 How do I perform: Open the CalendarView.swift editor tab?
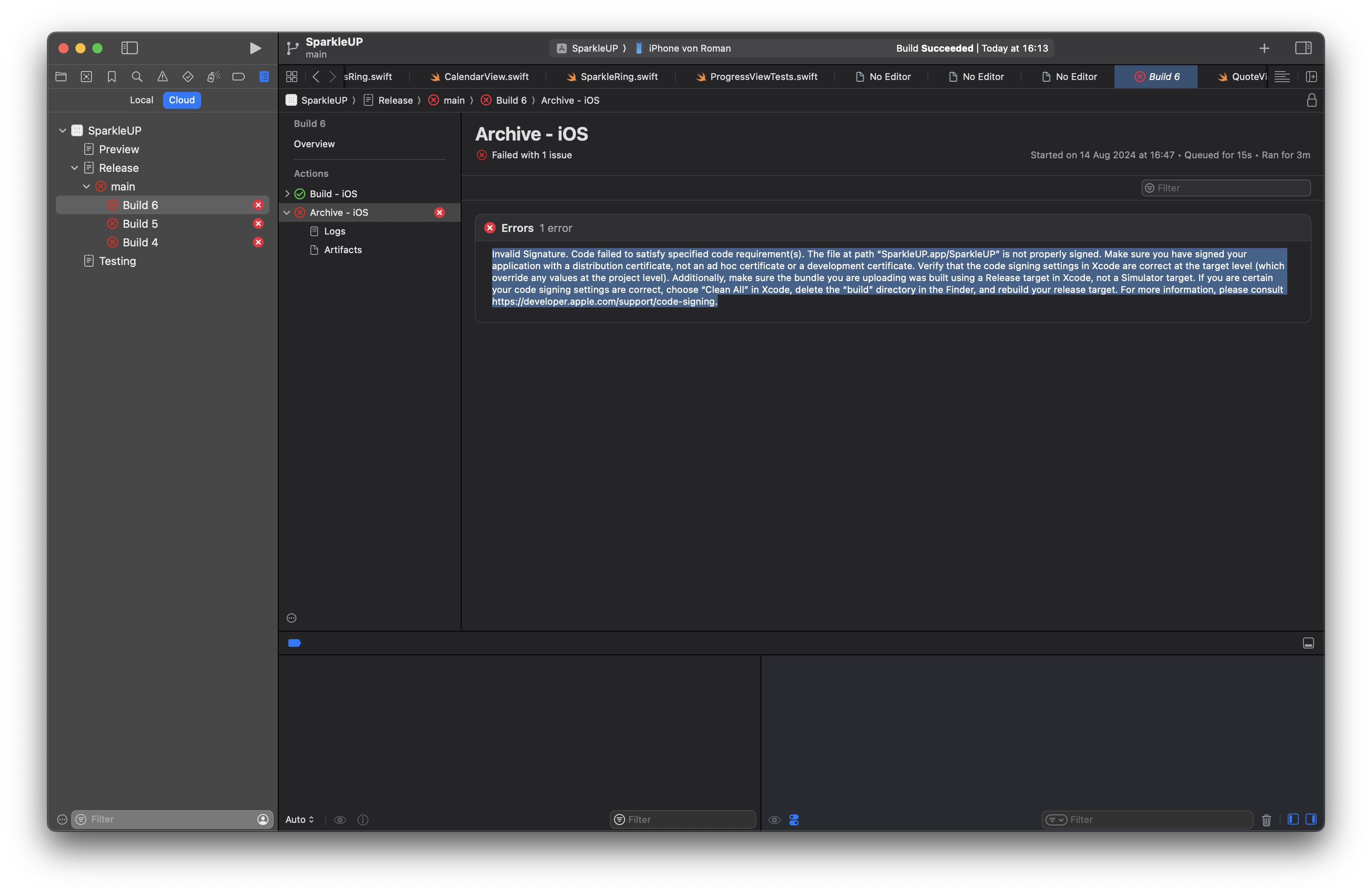(485, 77)
